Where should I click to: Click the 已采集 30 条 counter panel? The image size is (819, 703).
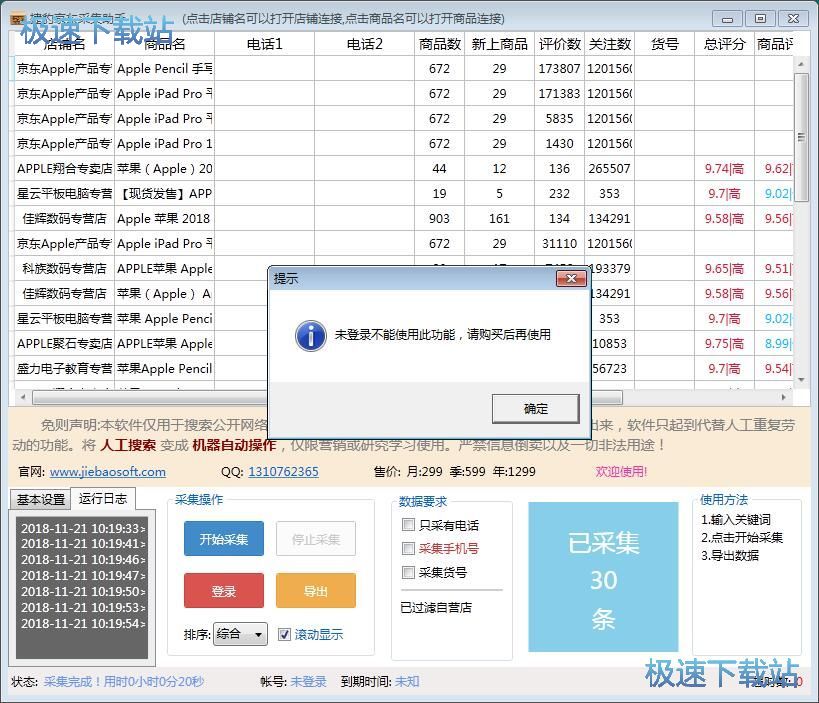603,577
